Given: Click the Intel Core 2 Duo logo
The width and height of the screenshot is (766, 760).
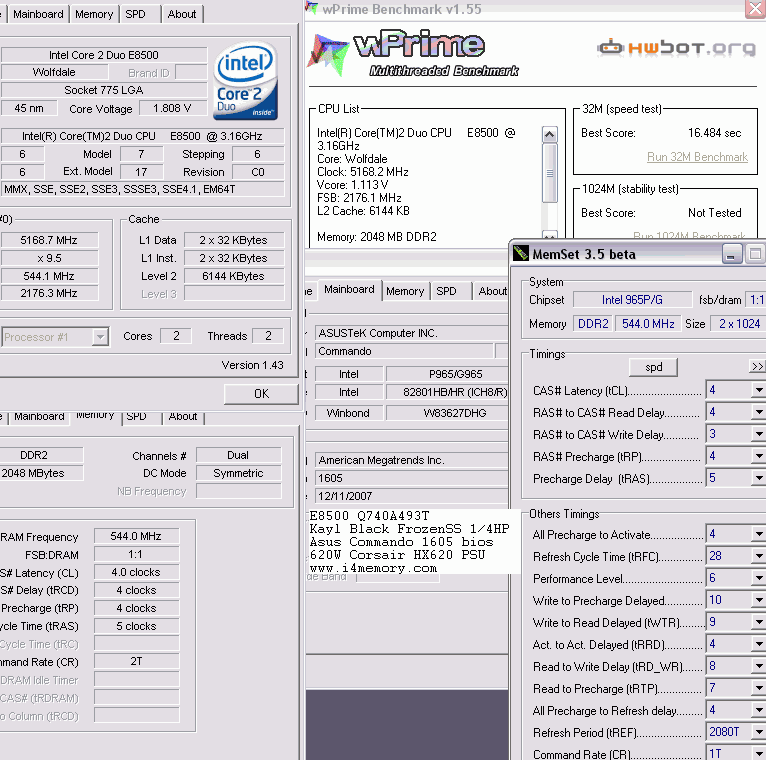Looking at the screenshot, I should pyautogui.click(x=245, y=81).
